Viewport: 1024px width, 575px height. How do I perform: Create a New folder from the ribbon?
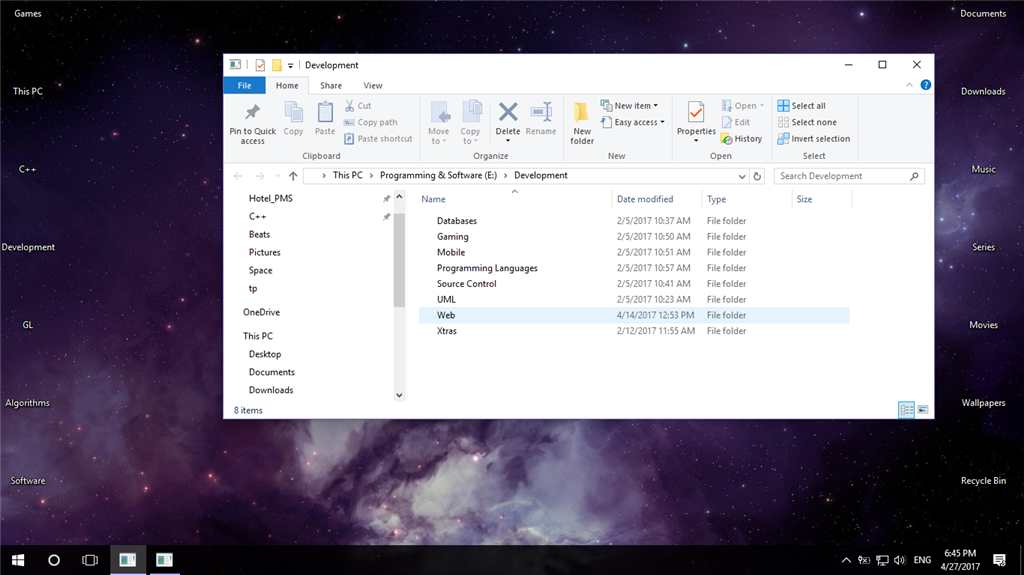(581, 123)
